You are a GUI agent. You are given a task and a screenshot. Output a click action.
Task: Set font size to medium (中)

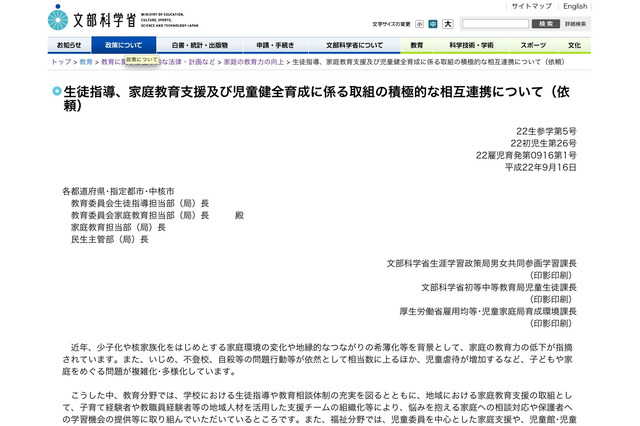click(x=433, y=24)
